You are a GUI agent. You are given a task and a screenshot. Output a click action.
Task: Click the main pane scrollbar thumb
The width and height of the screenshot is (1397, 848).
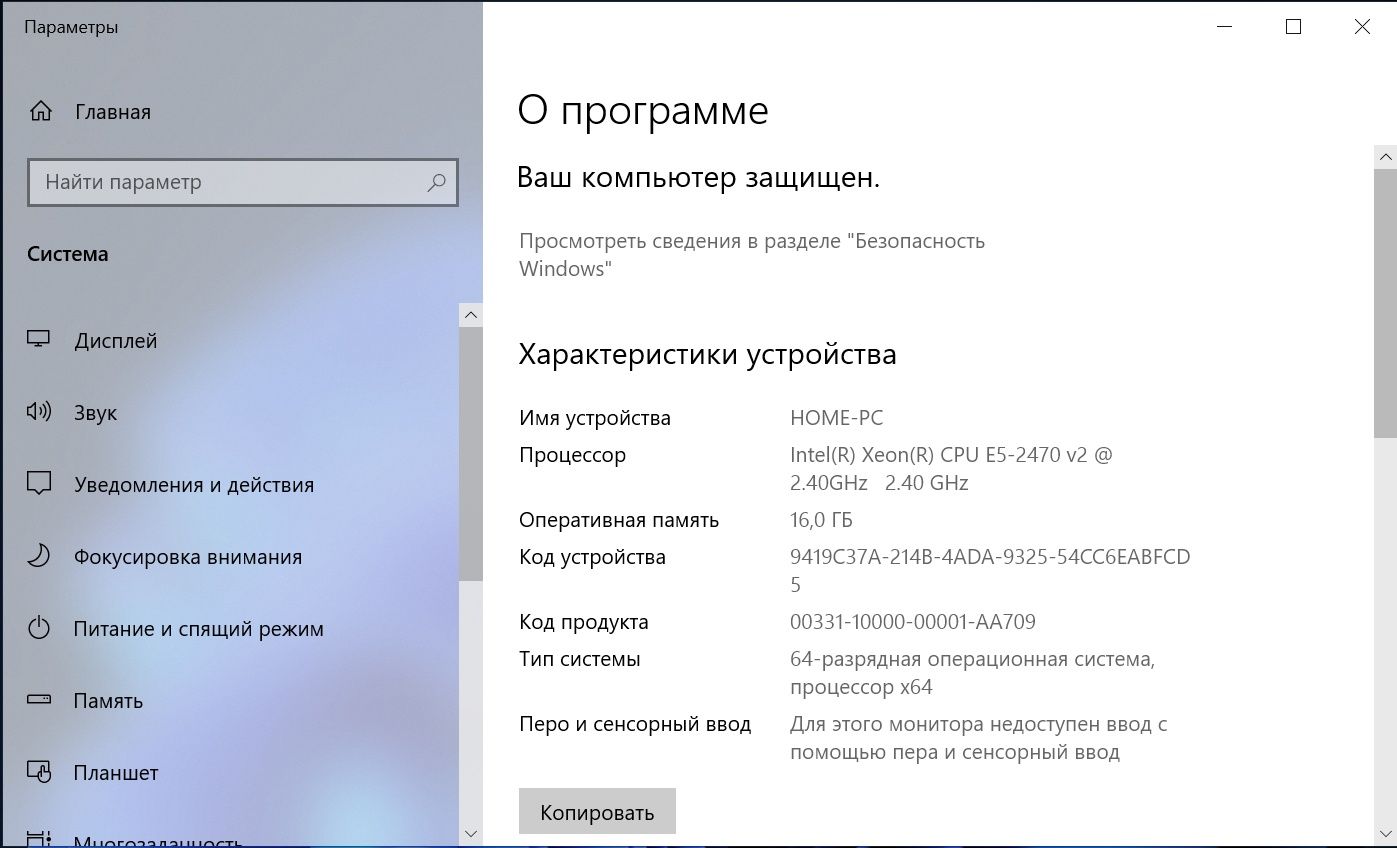pyautogui.click(x=1385, y=303)
